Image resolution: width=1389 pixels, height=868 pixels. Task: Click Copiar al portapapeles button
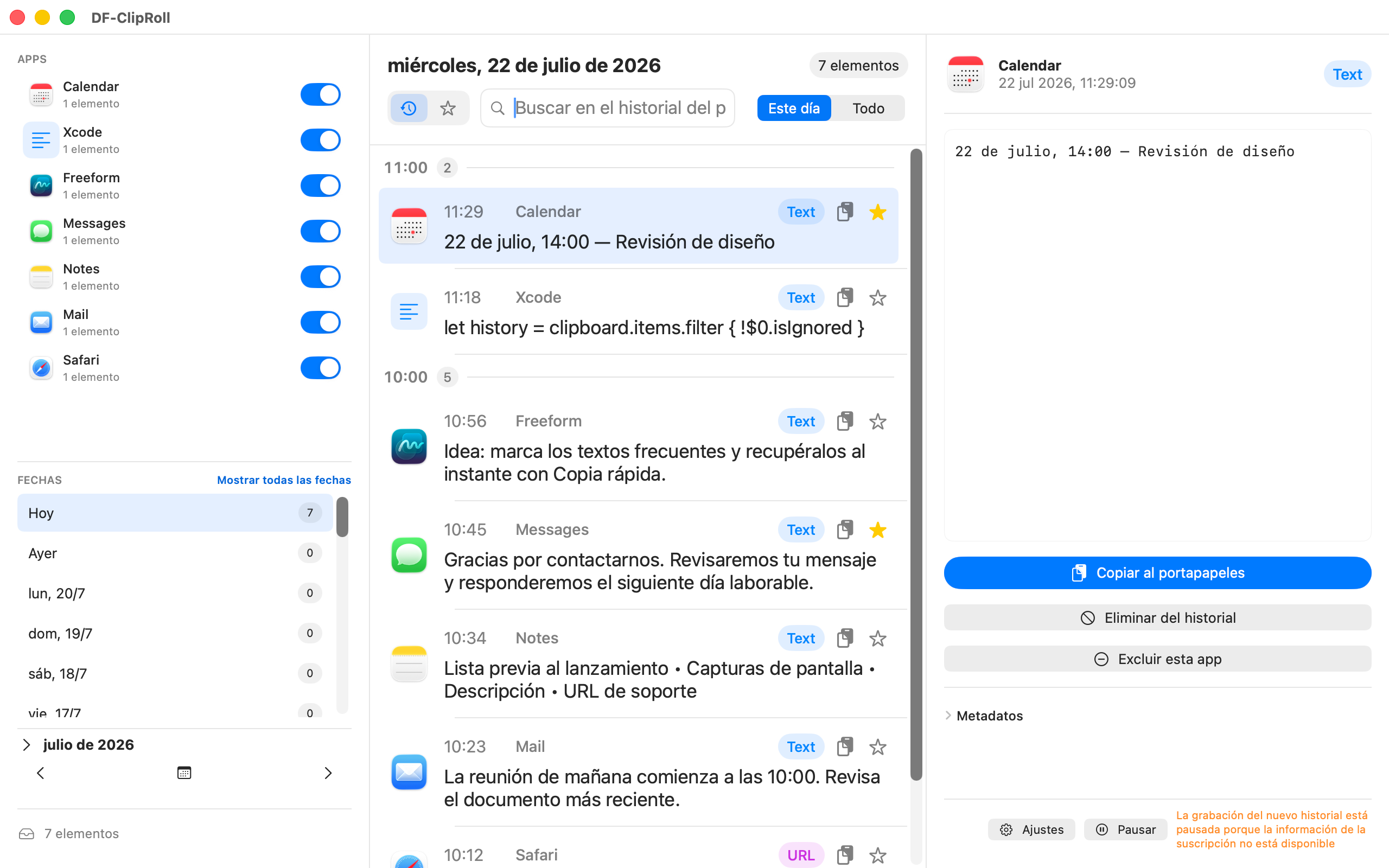pos(1157,573)
